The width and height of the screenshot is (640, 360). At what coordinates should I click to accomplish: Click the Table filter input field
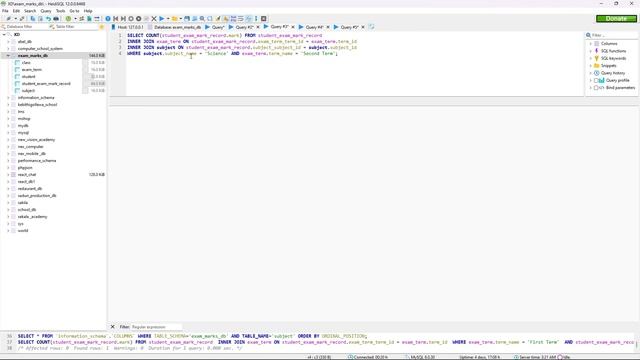73,27
